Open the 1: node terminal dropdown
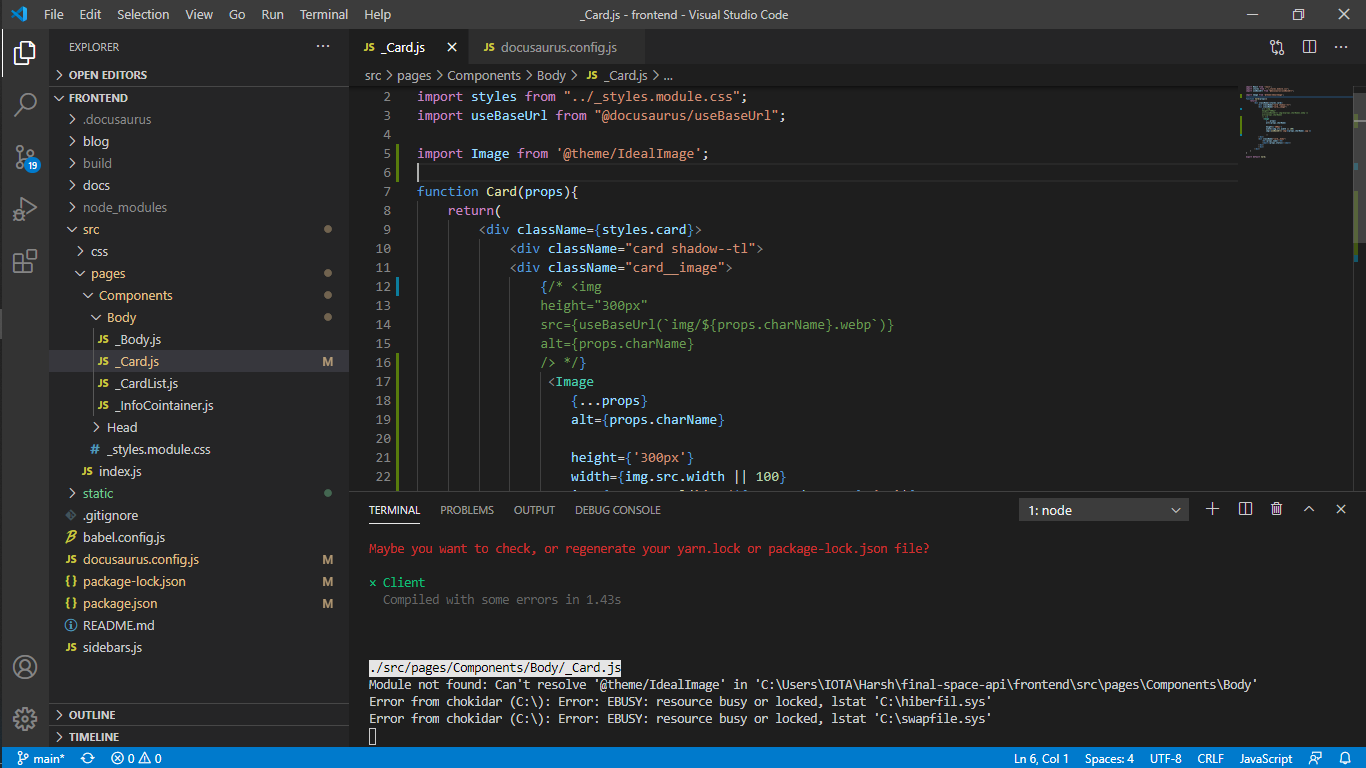 click(1103, 509)
